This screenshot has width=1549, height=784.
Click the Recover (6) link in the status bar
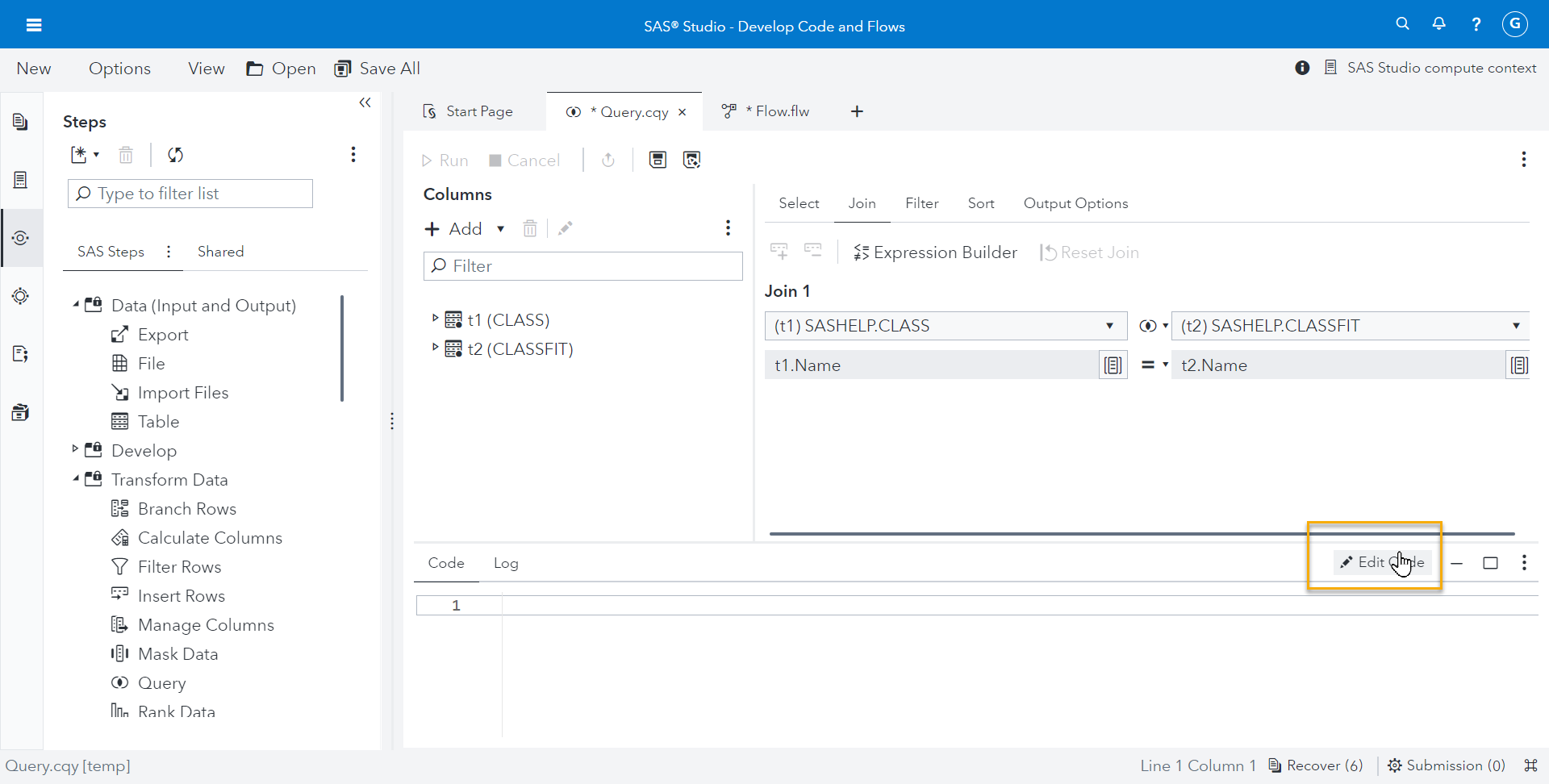coord(1325,765)
